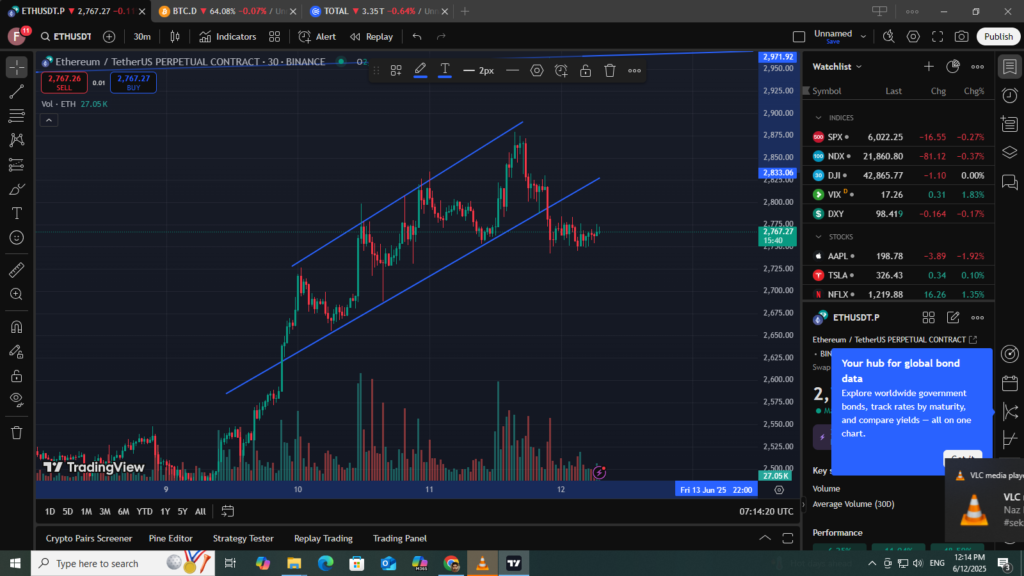Screen dimensions: 1024x576
Task: Toggle lock all drawings in left sidebar
Action: 16,375
